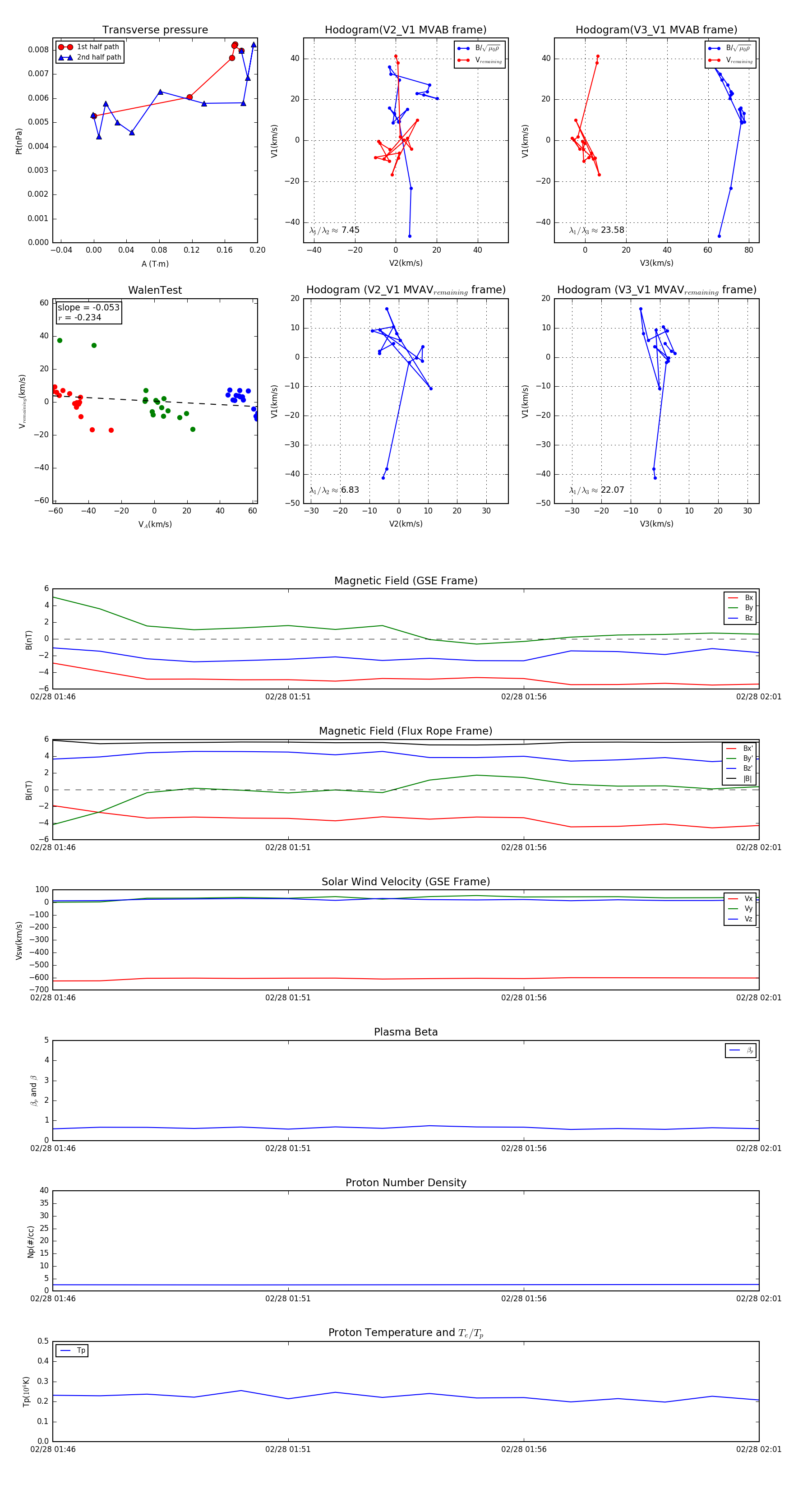Click the Bx' legend entry in Flux Rope panel

click(739, 748)
